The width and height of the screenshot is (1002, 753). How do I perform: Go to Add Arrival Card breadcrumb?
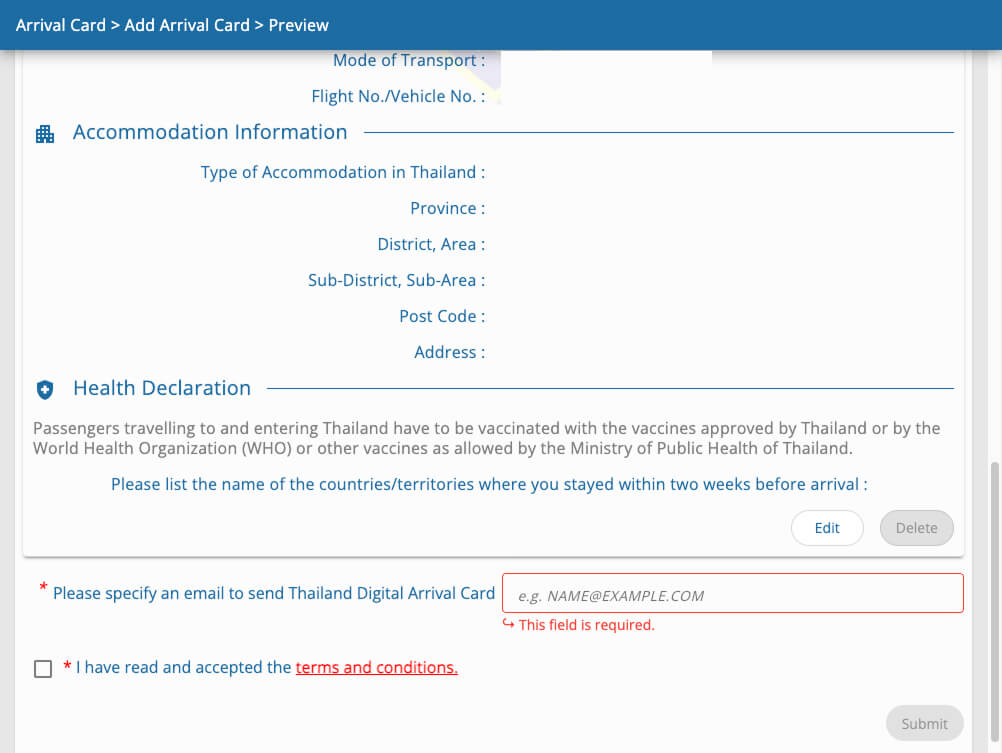point(187,25)
